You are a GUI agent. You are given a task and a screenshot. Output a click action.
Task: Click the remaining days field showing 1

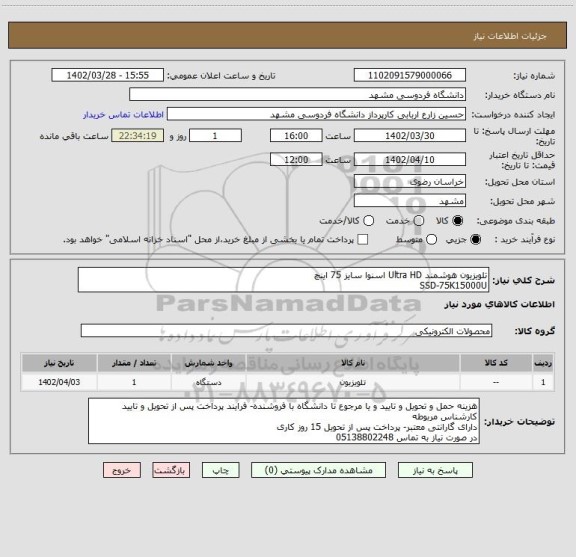pos(215,136)
